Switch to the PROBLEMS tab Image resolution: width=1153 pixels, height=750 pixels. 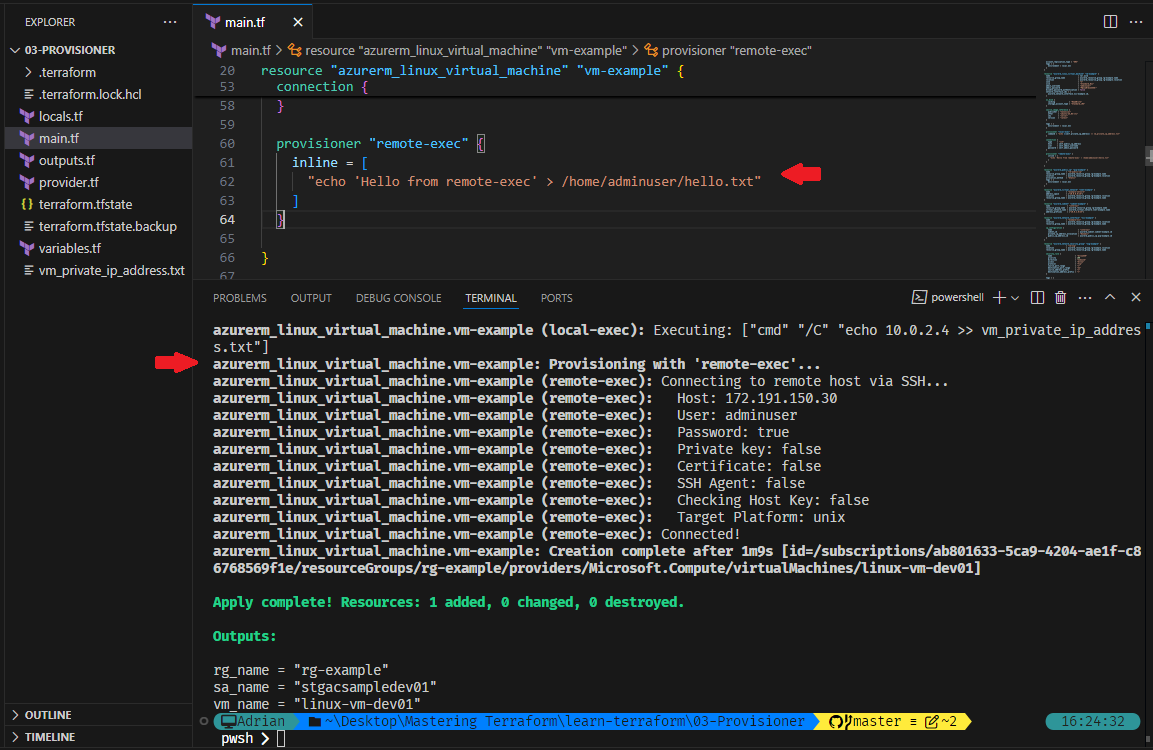click(240, 298)
